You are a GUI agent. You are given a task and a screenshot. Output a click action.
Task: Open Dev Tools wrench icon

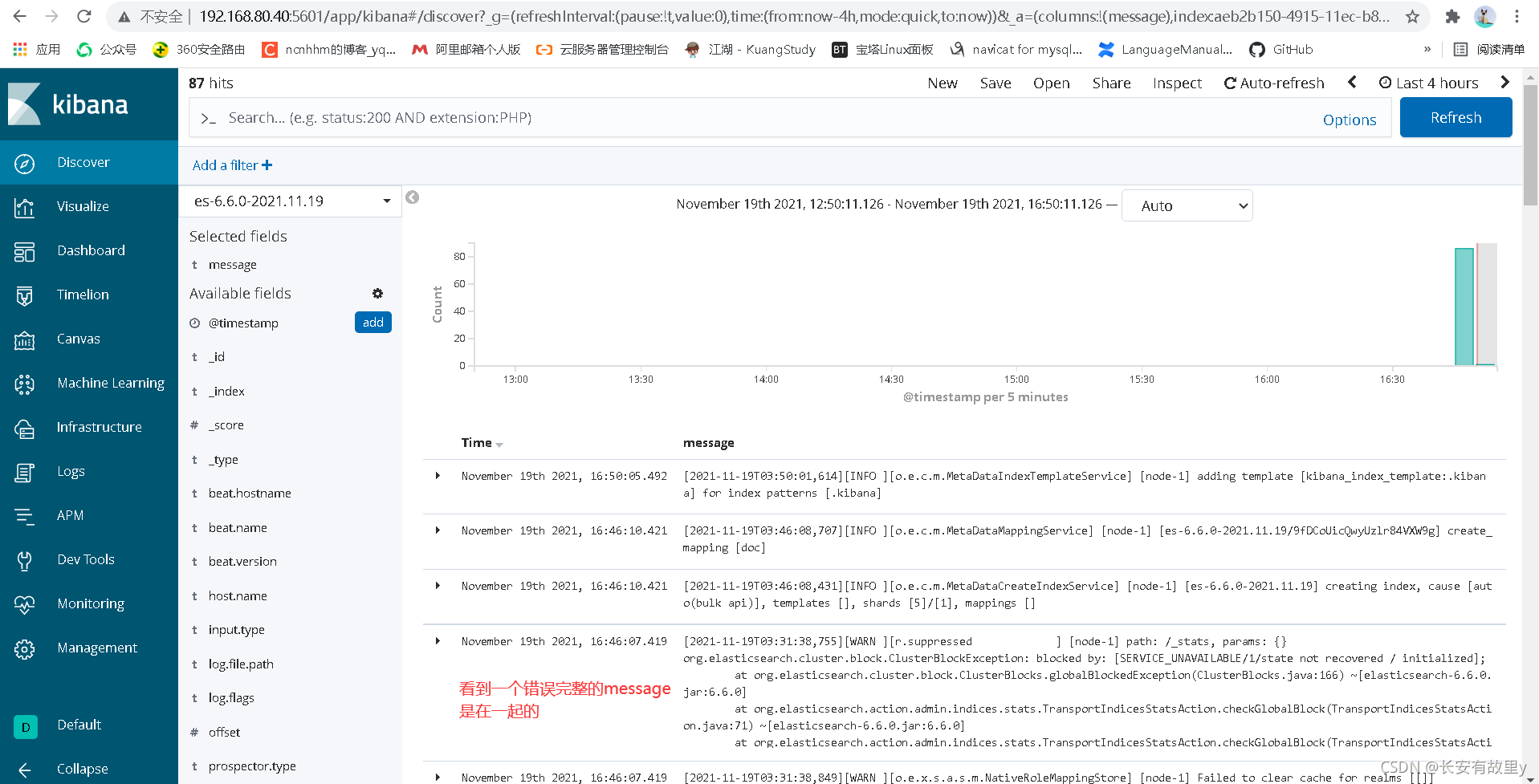25,560
